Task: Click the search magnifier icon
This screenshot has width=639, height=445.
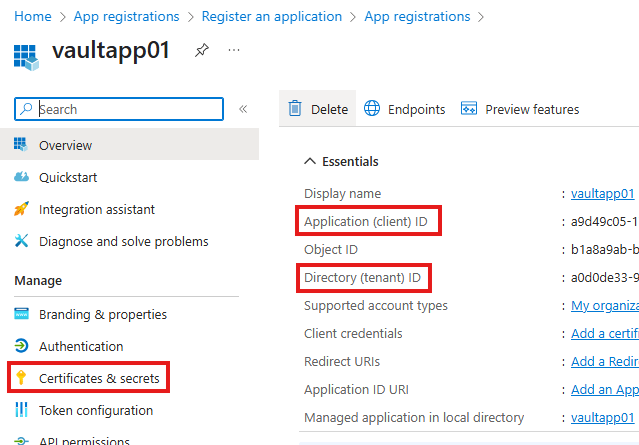Action: 26,109
